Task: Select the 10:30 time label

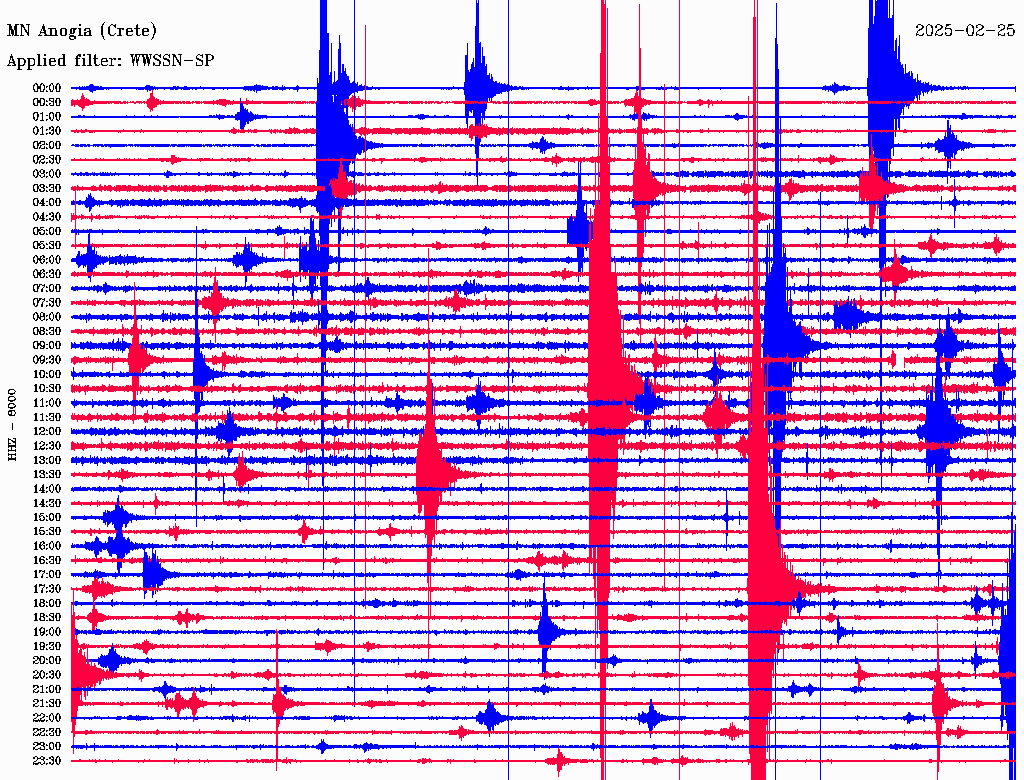Action: tap(46, 389)
